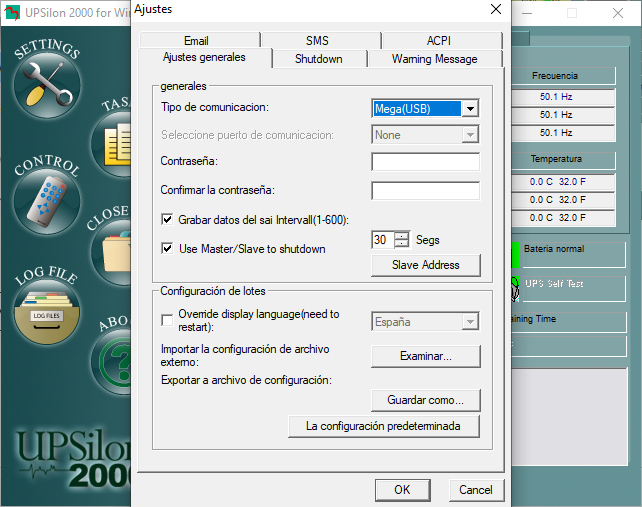Click the Slave Address button
This screenshot has height=507, width=642.
pyautogui.click(x=426, y=265)
